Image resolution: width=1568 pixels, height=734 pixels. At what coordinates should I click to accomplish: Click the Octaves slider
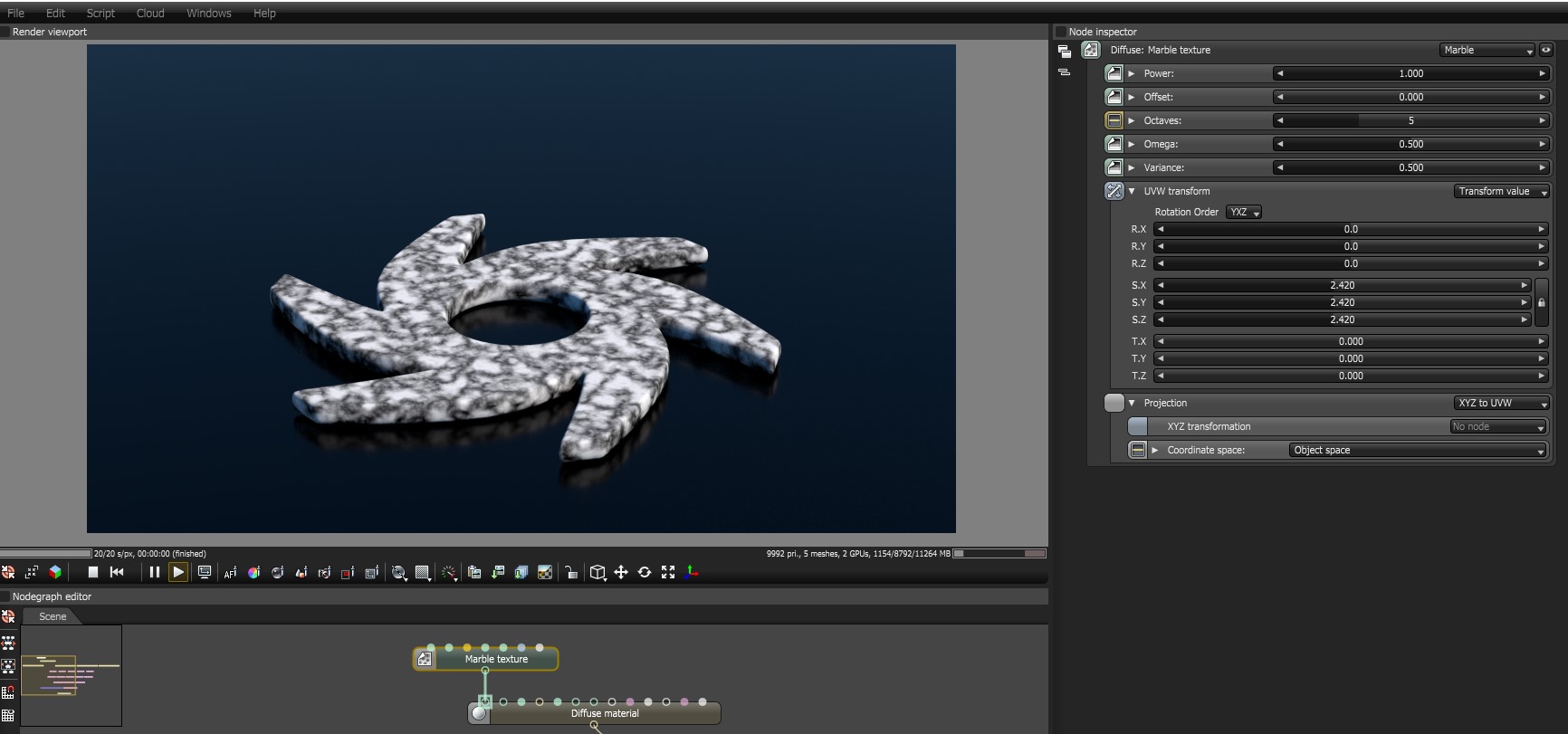coord(1411,120)
